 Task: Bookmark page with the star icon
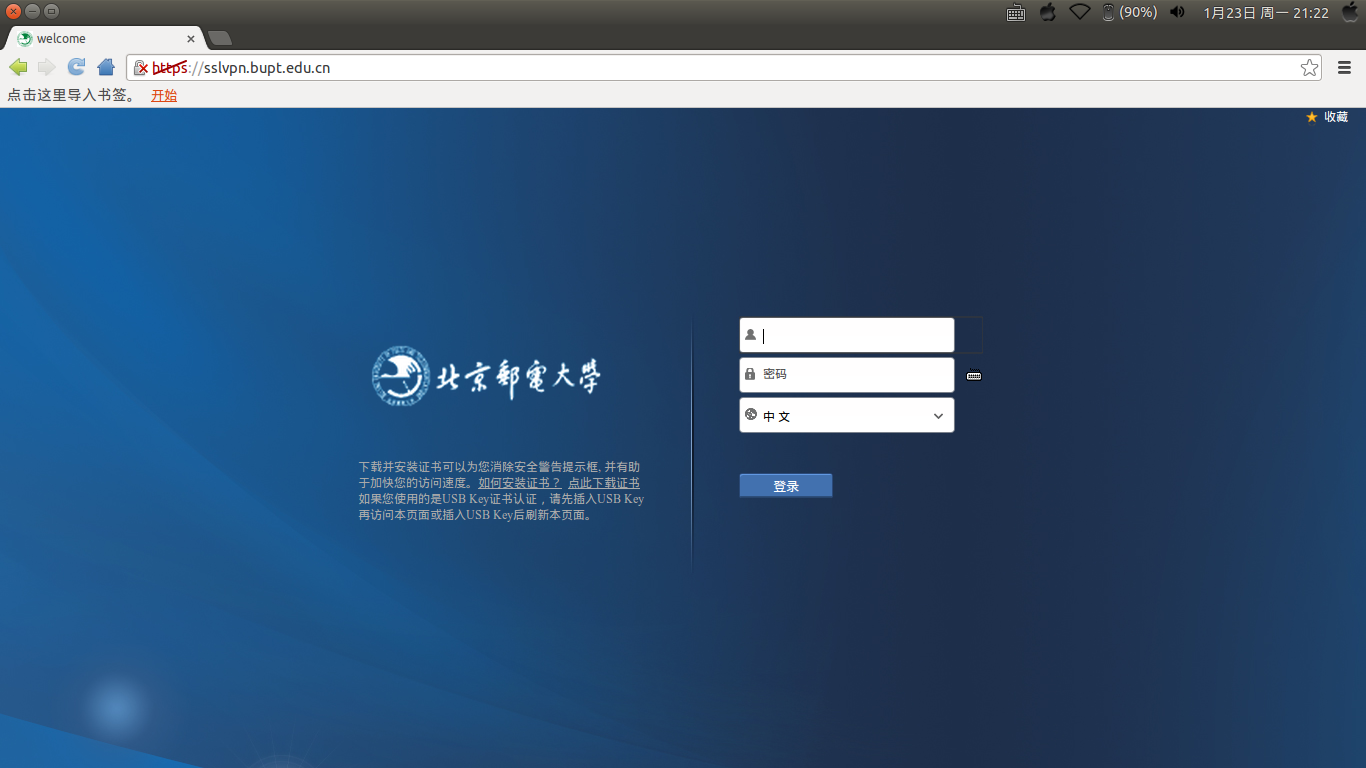[x=1309, y=68]
